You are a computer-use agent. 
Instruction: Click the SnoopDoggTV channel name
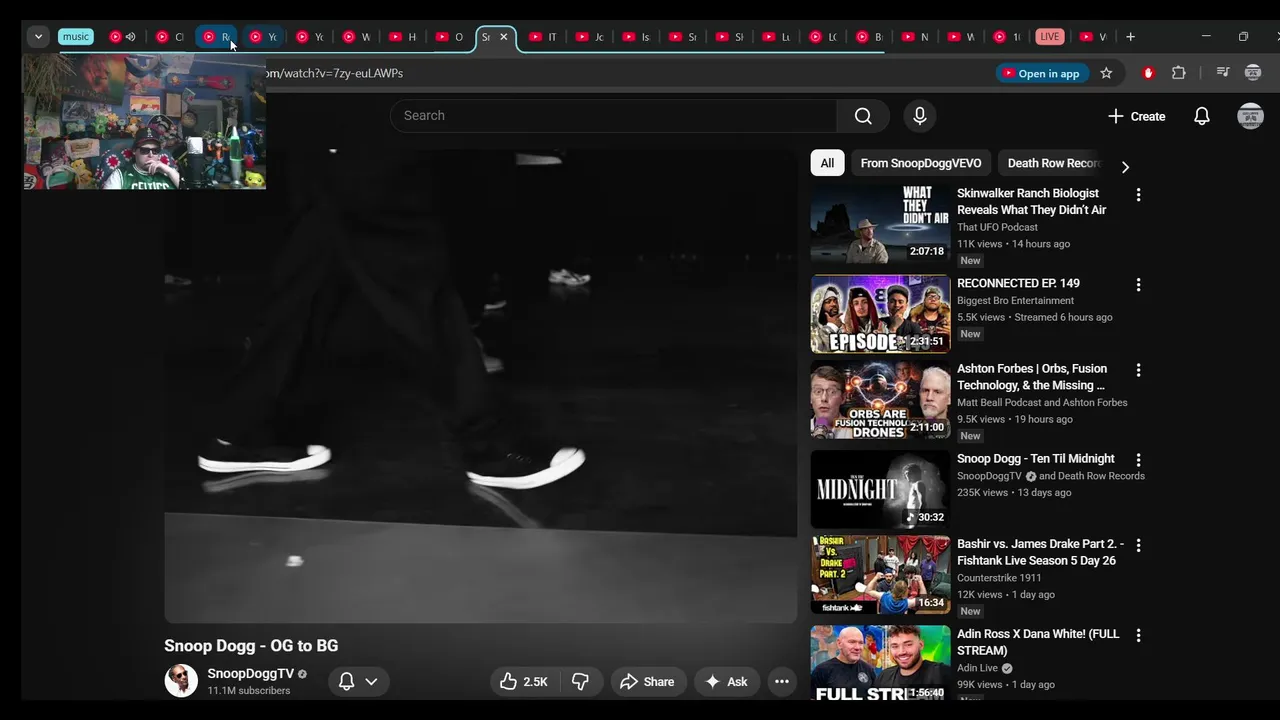coord(250,674)
